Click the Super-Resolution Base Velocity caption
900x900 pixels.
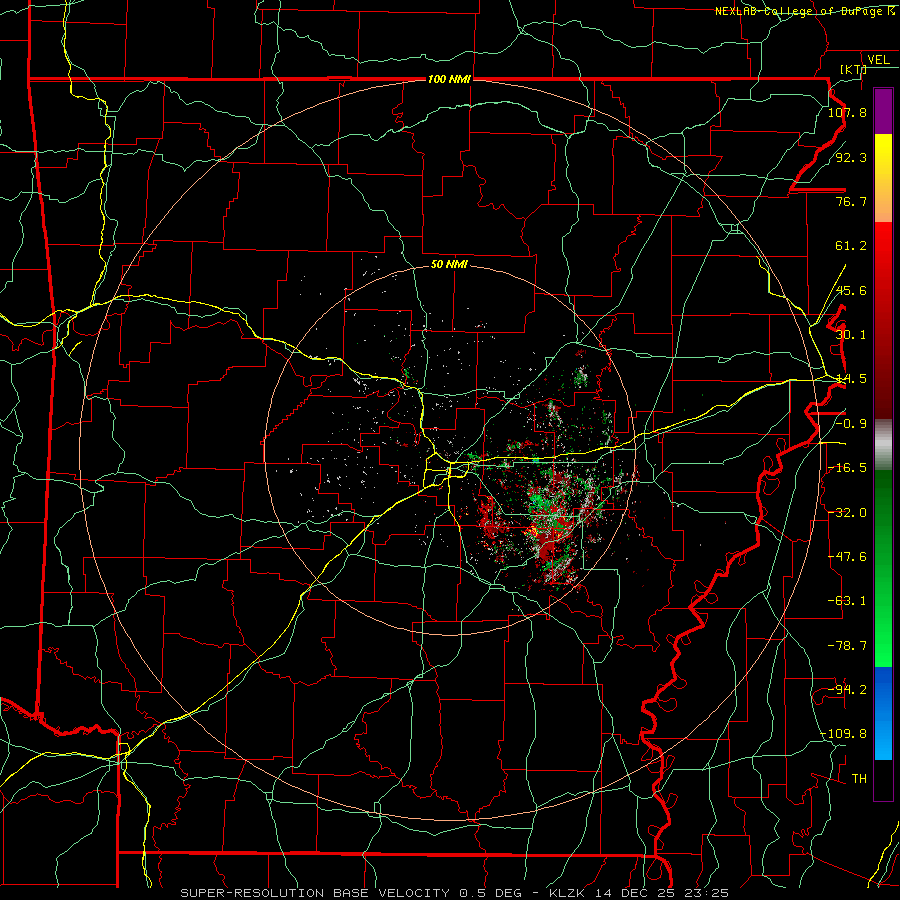(454, 893)
